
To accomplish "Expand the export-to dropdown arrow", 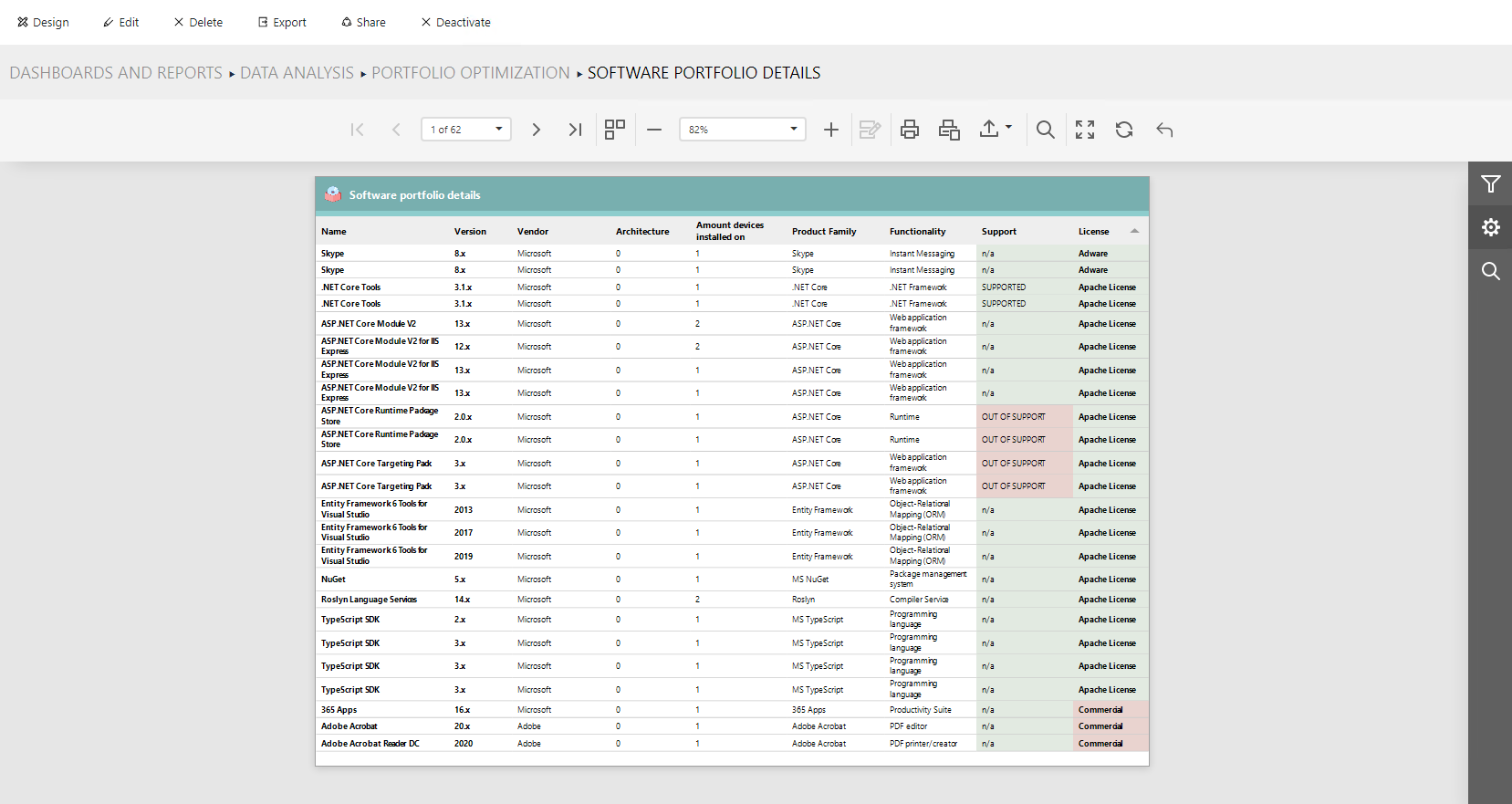I will pyautogui.click(x=1008, y=128).
